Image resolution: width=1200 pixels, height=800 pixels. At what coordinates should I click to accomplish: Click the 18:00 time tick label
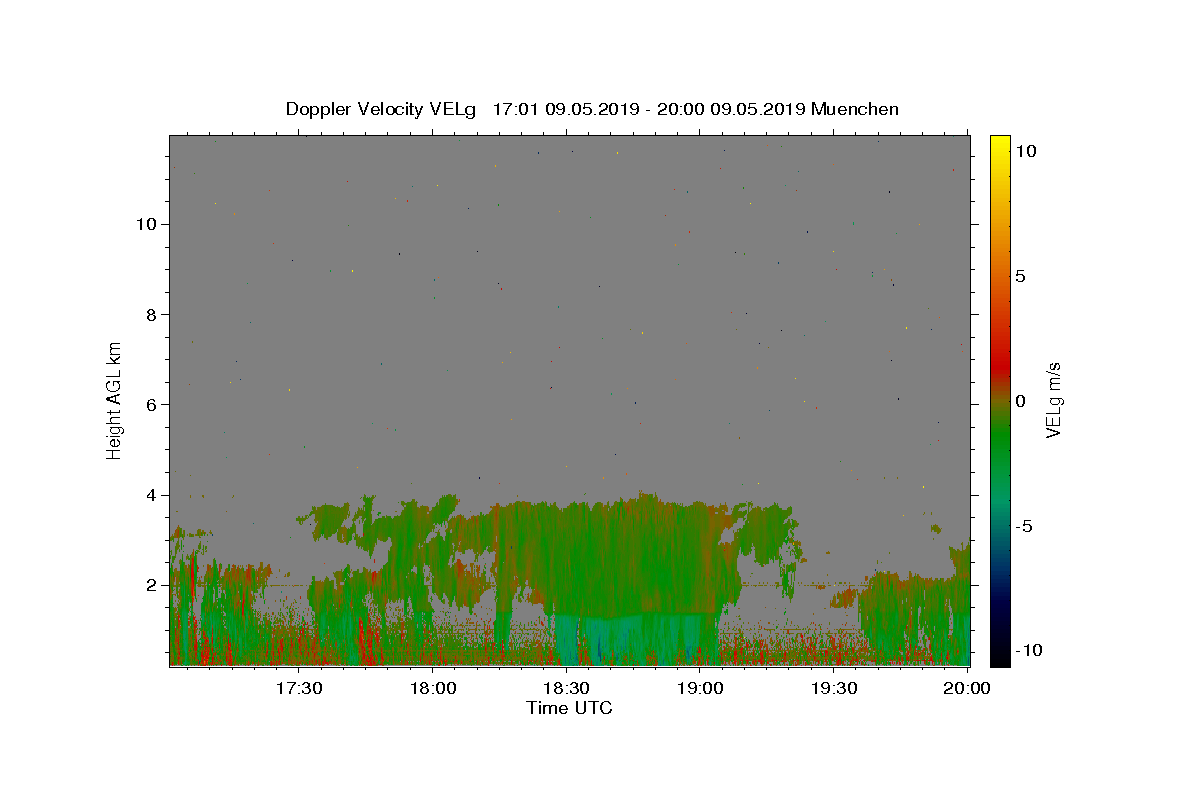click(x=432, y=688)
